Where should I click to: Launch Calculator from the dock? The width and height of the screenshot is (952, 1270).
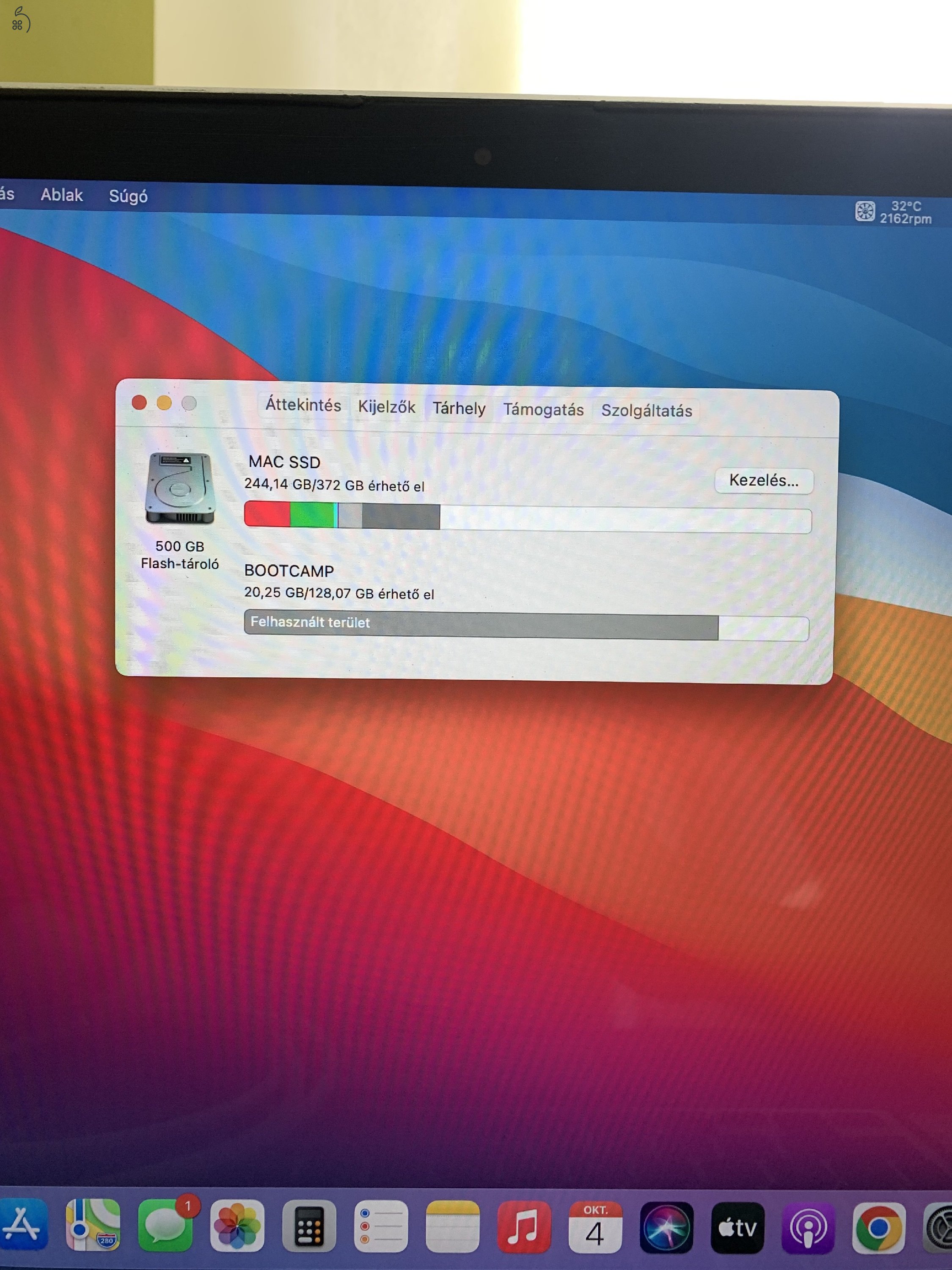[x=309, y=1226]
